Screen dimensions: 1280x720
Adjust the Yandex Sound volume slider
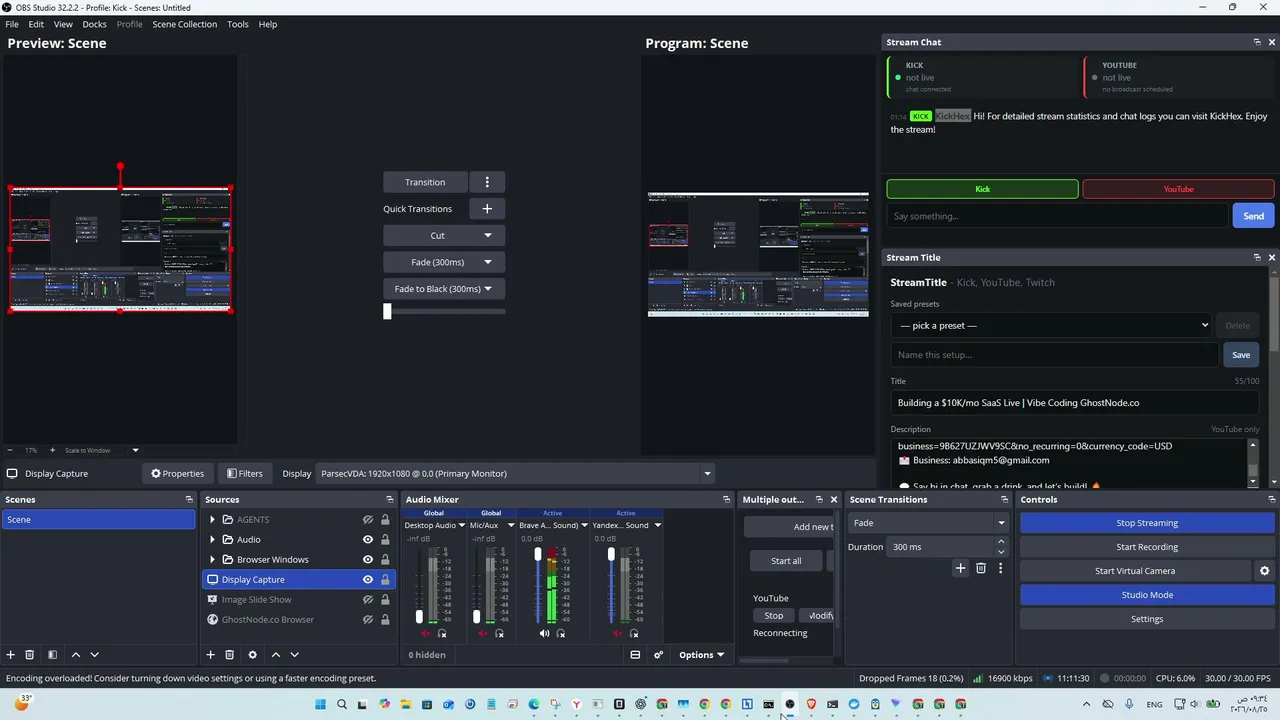coord(611,555)
